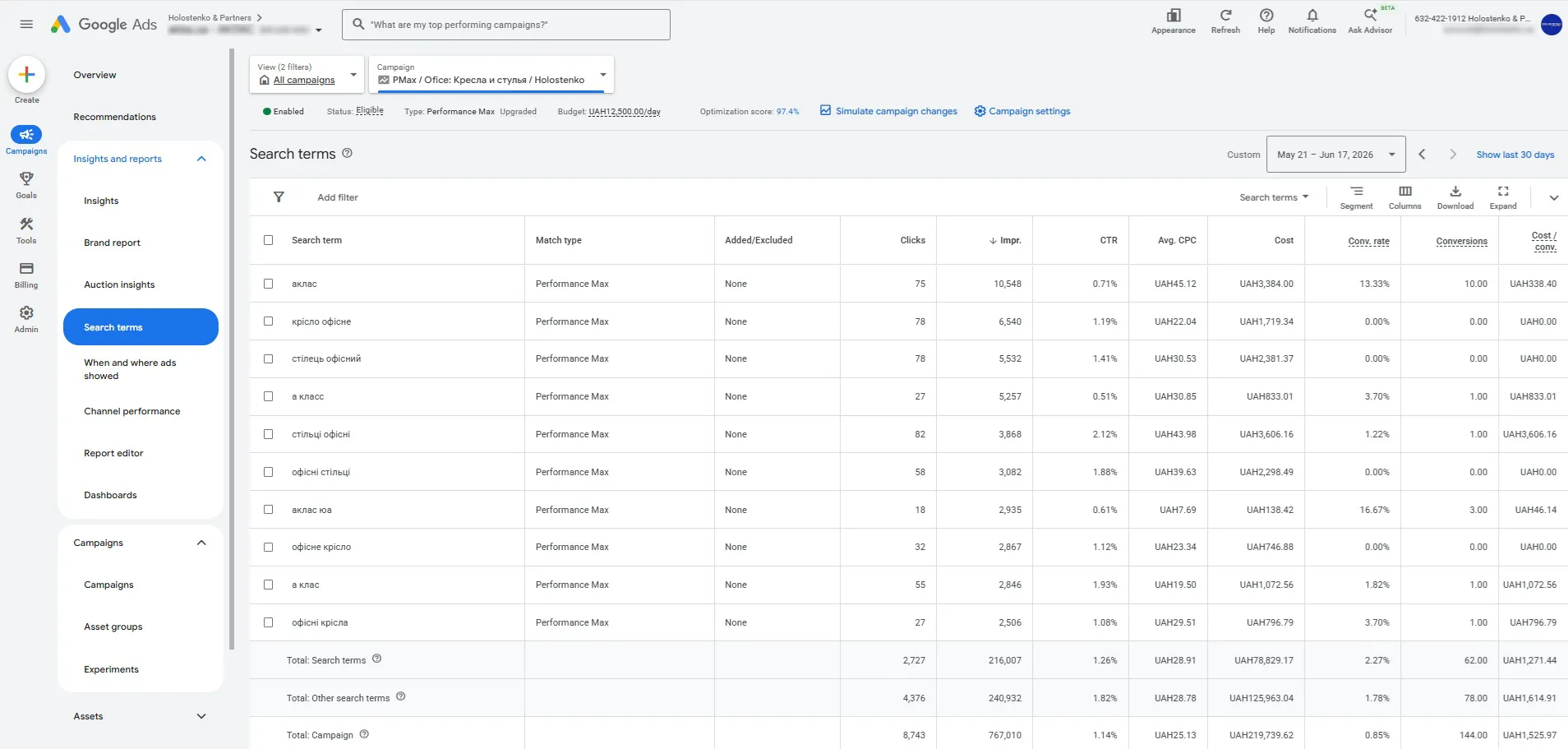Click the Segment icon
Image resolution: width=1568 pixels, height=749 pixels.
pos(1357,192)
